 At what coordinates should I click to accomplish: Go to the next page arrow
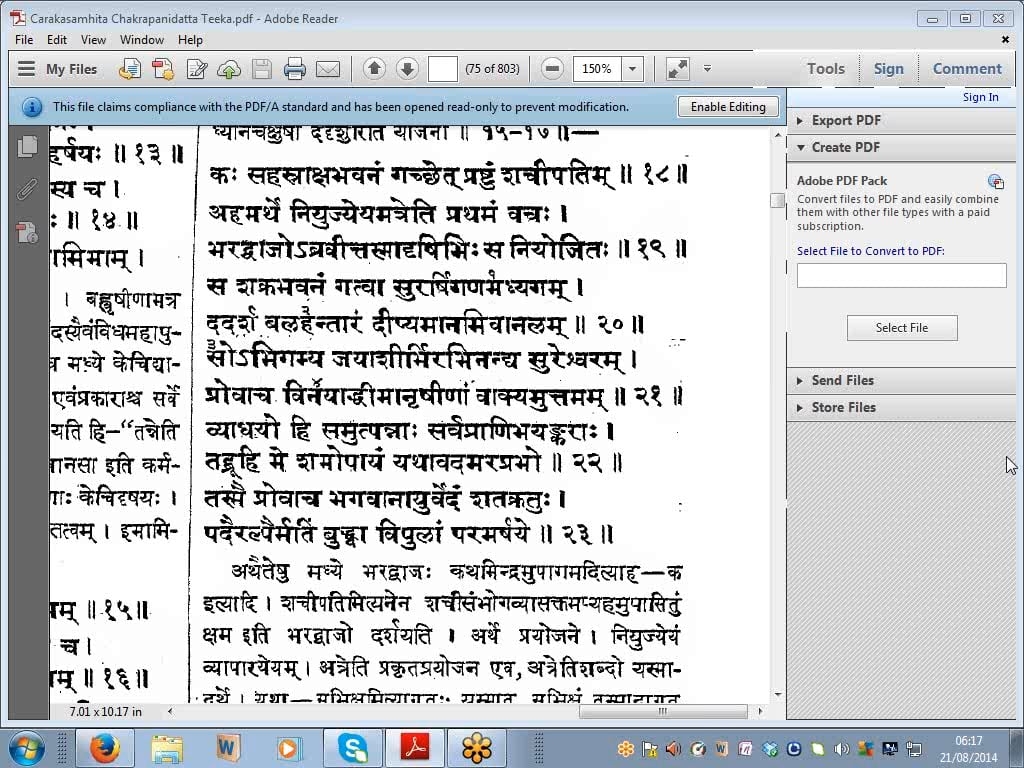click(407, 69)
